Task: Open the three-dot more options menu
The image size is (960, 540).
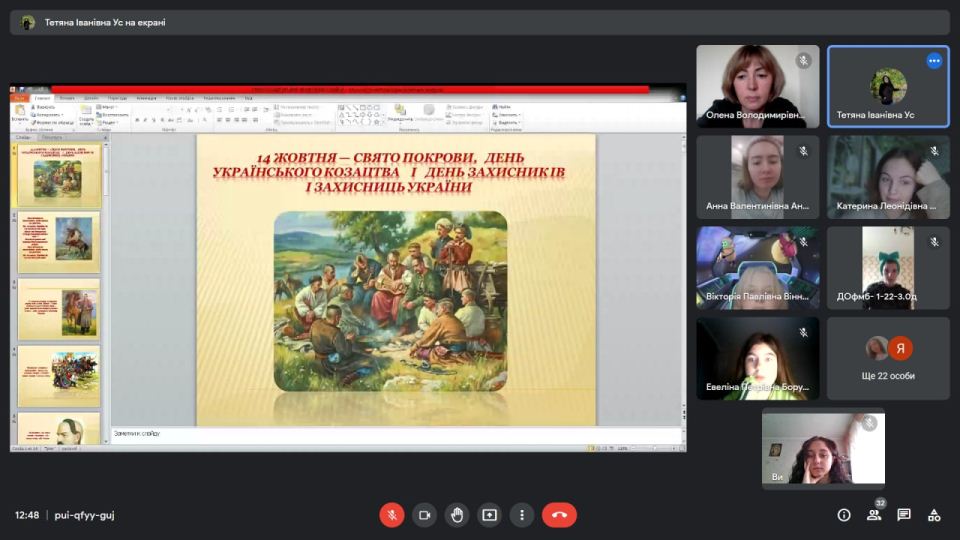Action: coord(522,515)
